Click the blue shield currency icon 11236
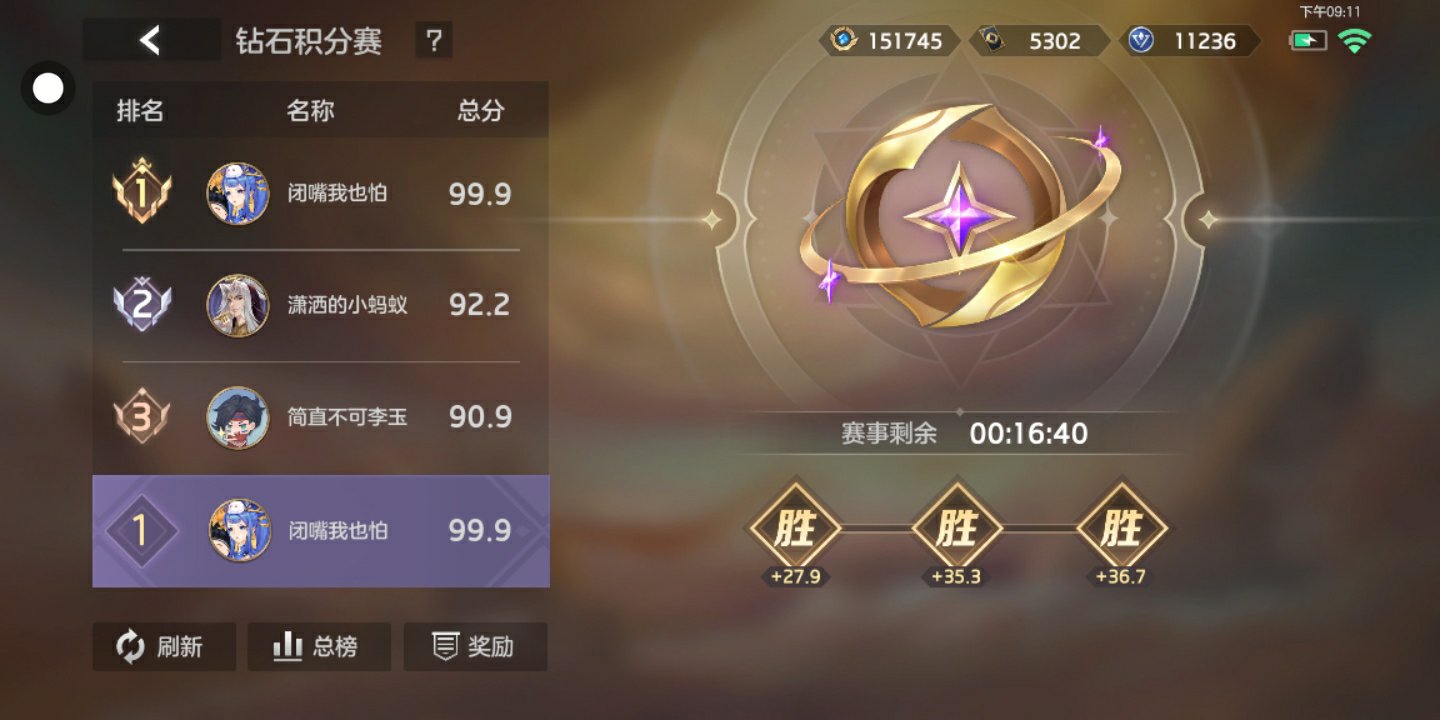Image resolution: width=1440 pixels, height=720 pixels. click(x=1140, y=41)
